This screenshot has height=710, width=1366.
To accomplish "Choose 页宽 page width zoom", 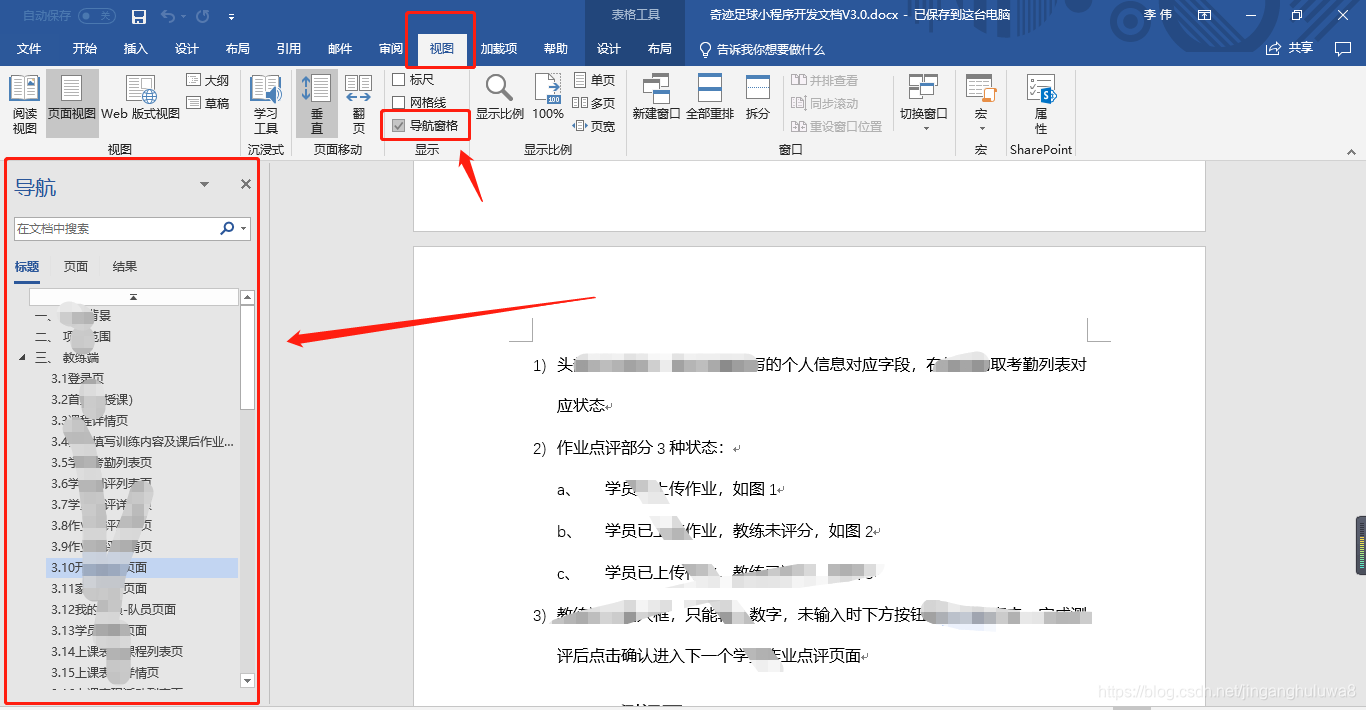I will (x=594, y=126).
